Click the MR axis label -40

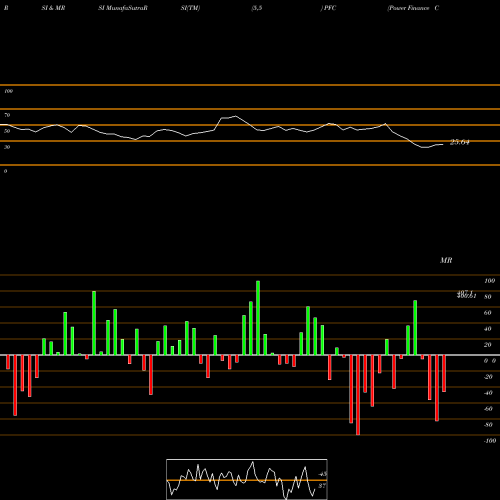pyautogui.click(x=488, y=393)
